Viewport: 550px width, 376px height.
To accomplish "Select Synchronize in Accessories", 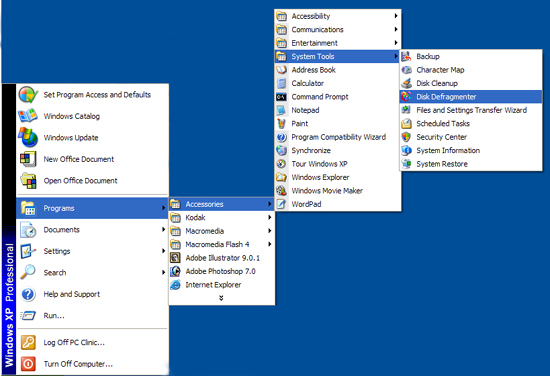I will coord(337,150).
